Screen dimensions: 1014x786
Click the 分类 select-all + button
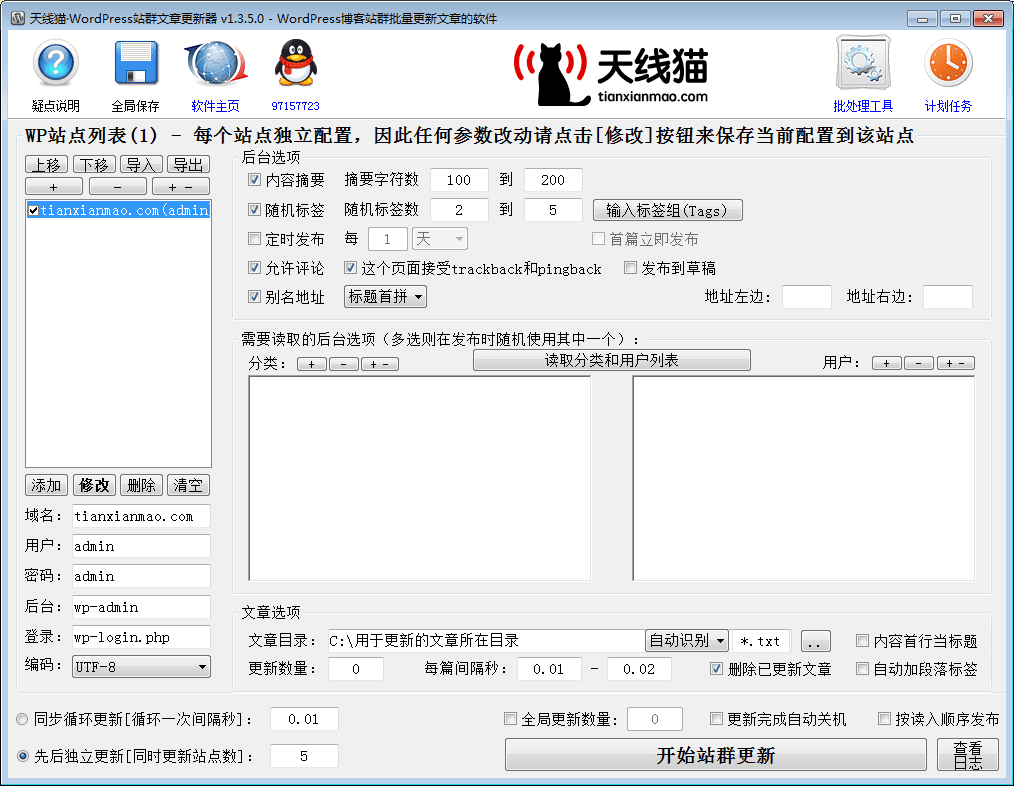tap(312, 364)
